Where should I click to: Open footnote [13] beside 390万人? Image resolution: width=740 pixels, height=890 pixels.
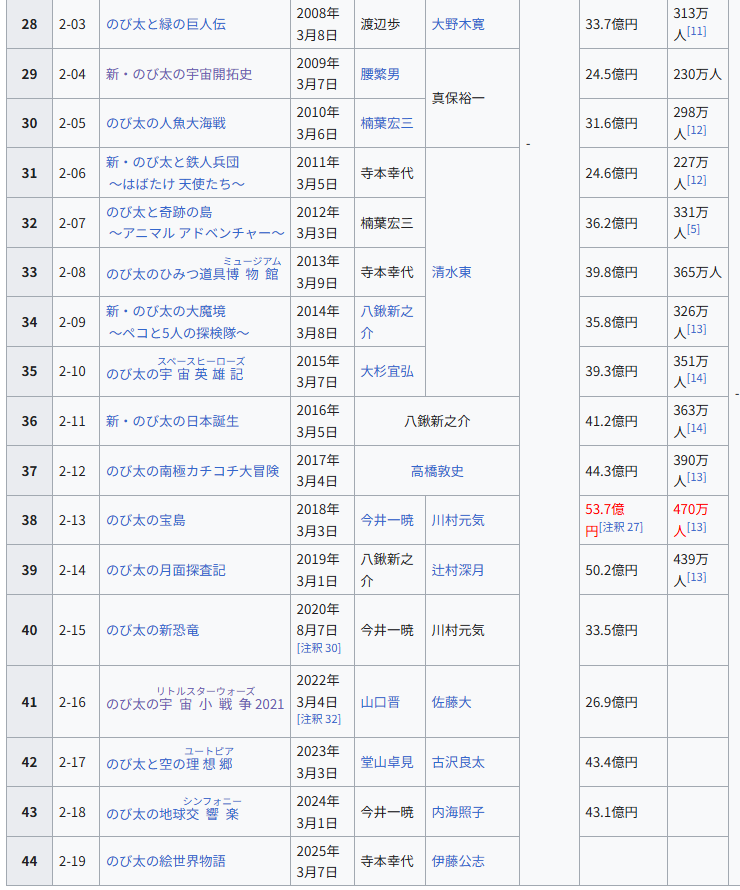696,477
